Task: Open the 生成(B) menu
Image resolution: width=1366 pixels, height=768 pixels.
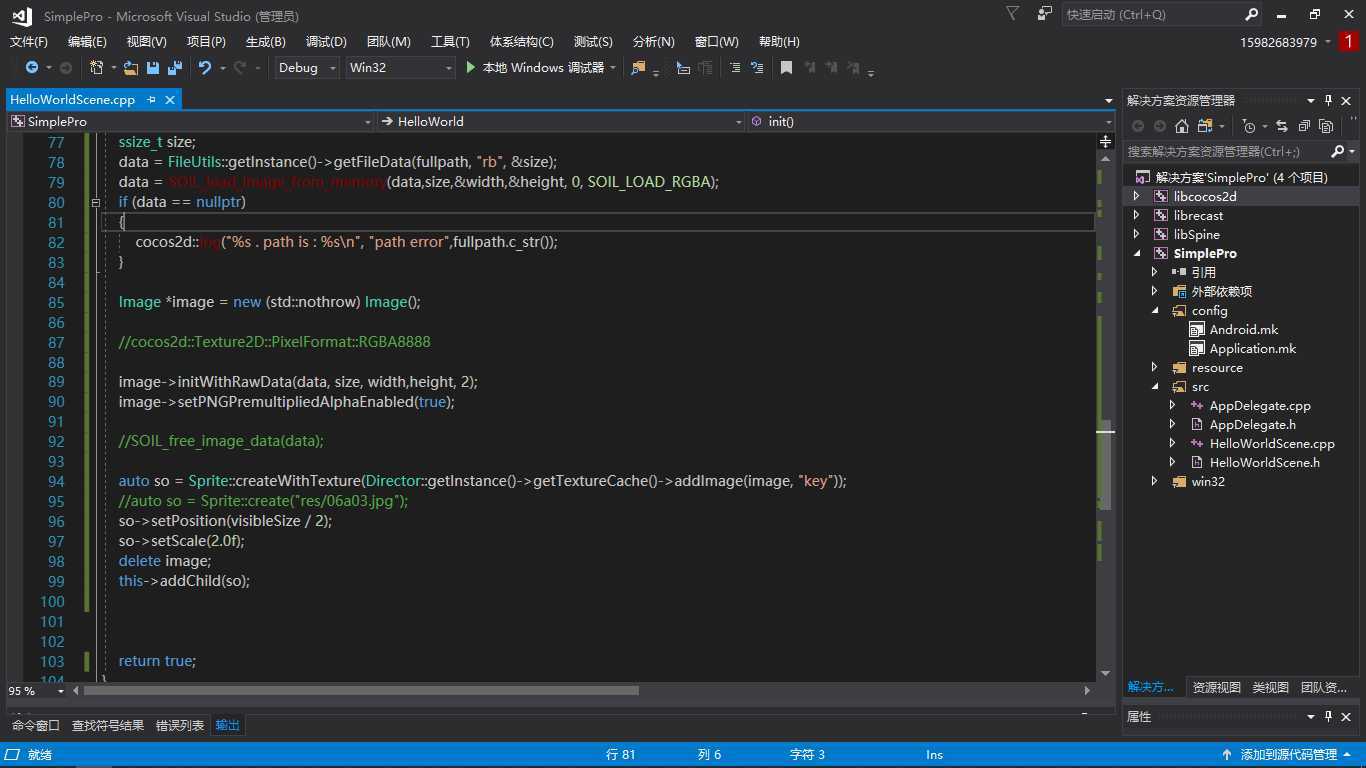Action: coord(266,42)
